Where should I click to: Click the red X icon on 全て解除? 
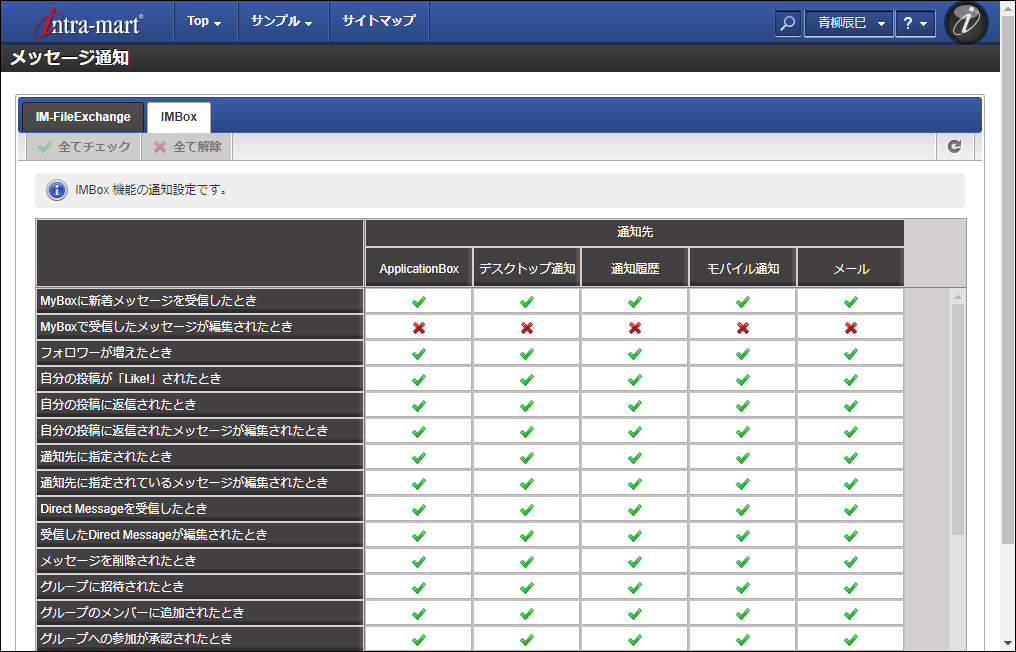(x=160, y=147)
